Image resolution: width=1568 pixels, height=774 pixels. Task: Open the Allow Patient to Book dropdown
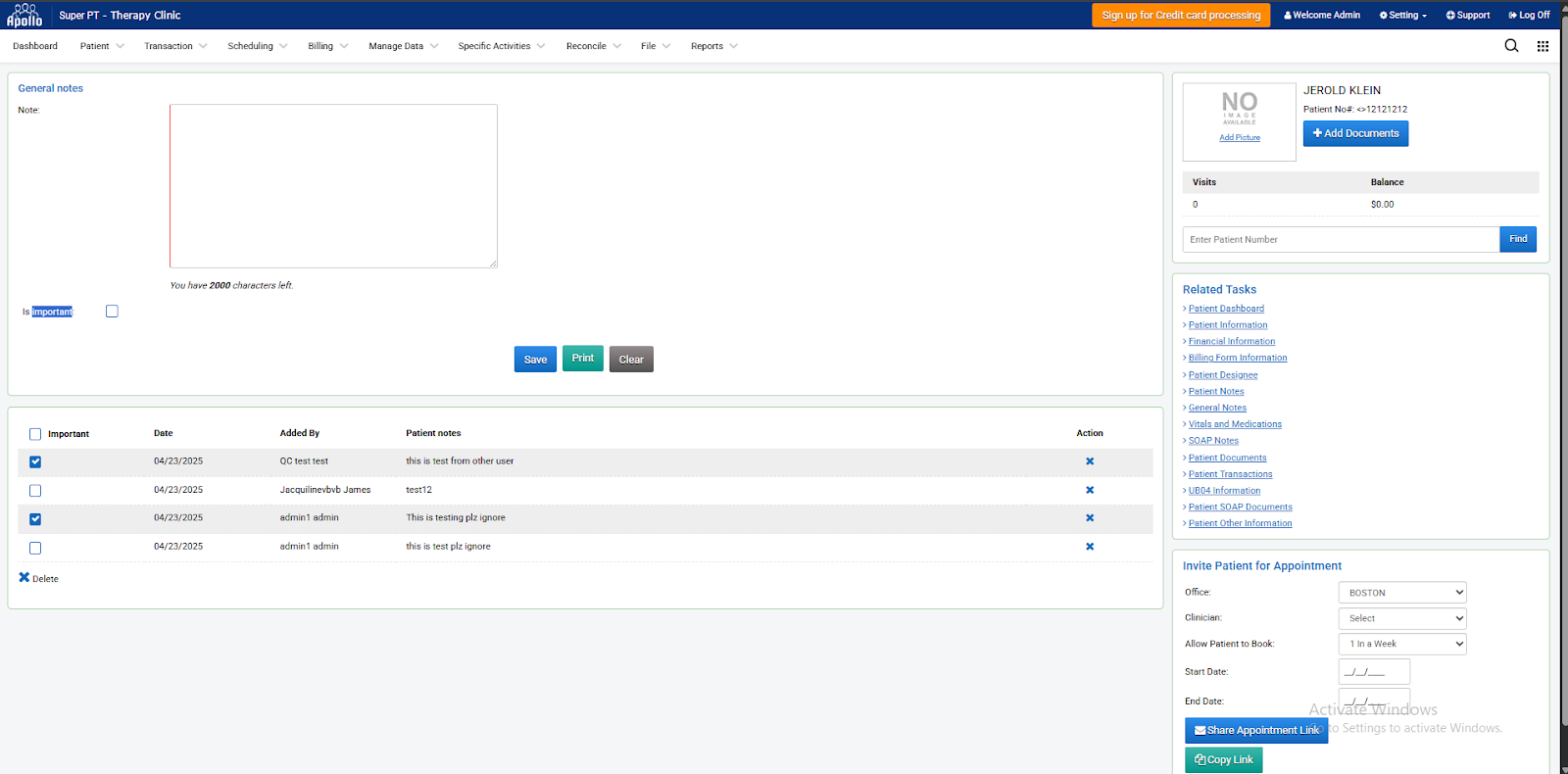[x=1401, y=644]
